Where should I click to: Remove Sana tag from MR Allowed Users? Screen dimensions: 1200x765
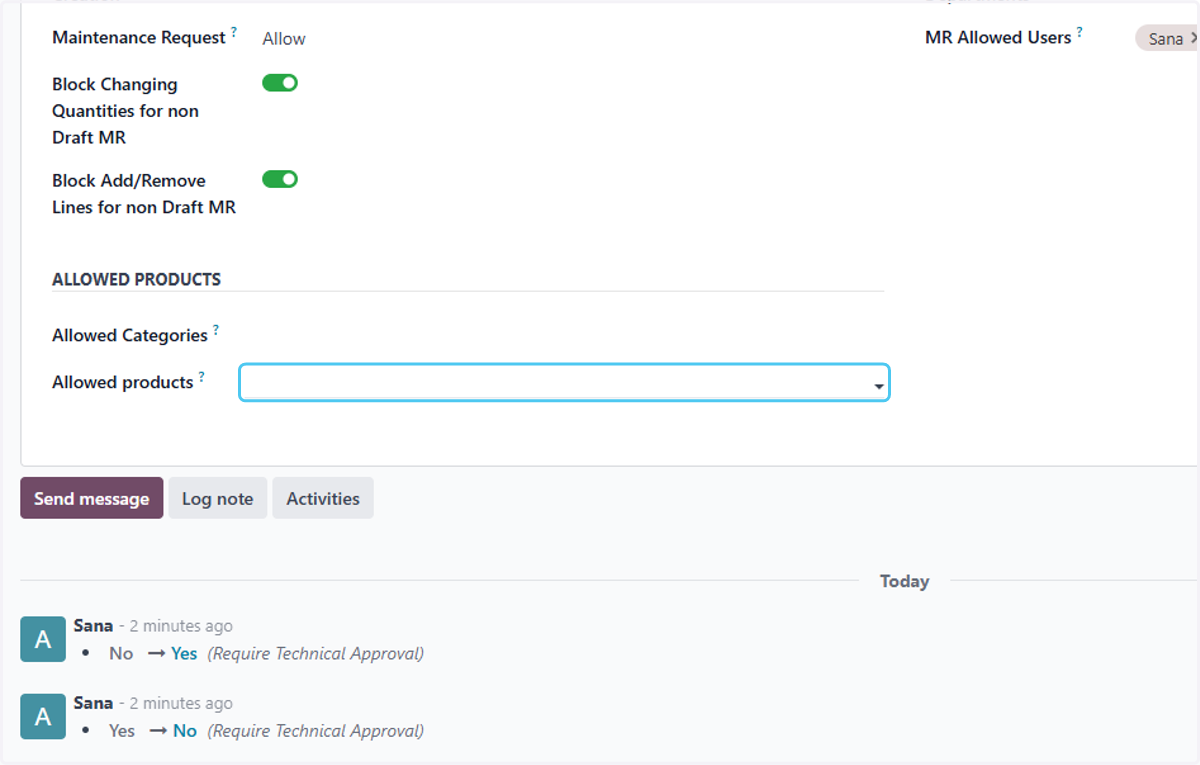(1194, 38)
